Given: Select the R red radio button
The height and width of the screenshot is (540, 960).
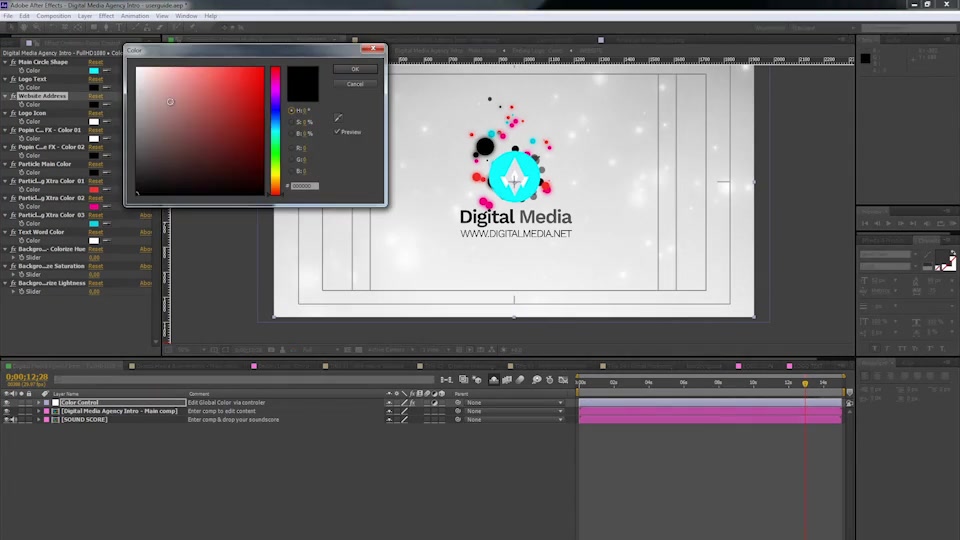Looking at the screenshot, I should click(x=291, y=148).
